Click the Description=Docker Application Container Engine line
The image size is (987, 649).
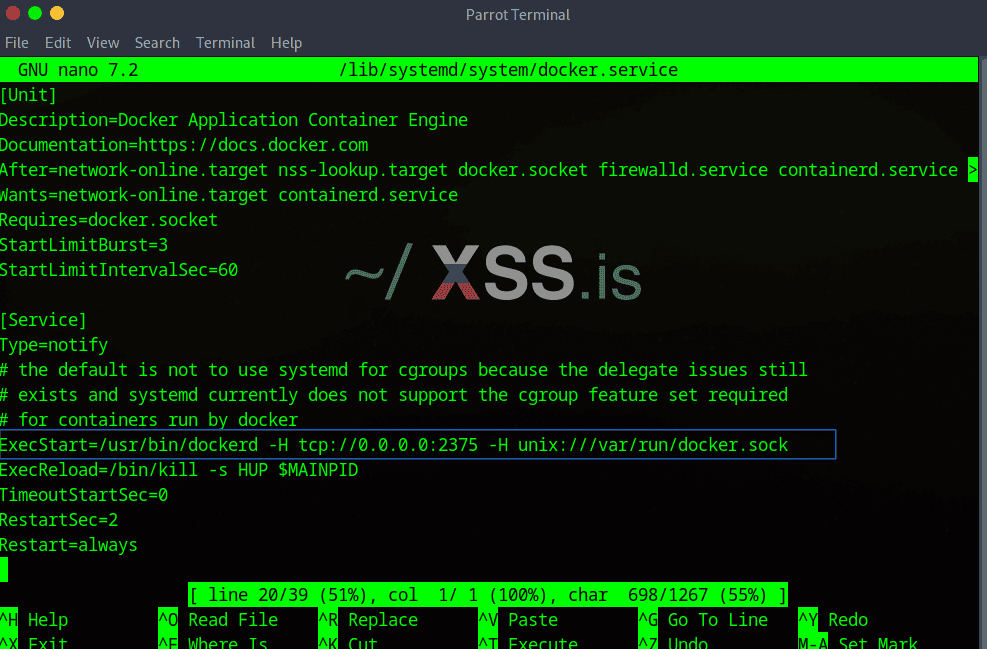pos(234,120)
